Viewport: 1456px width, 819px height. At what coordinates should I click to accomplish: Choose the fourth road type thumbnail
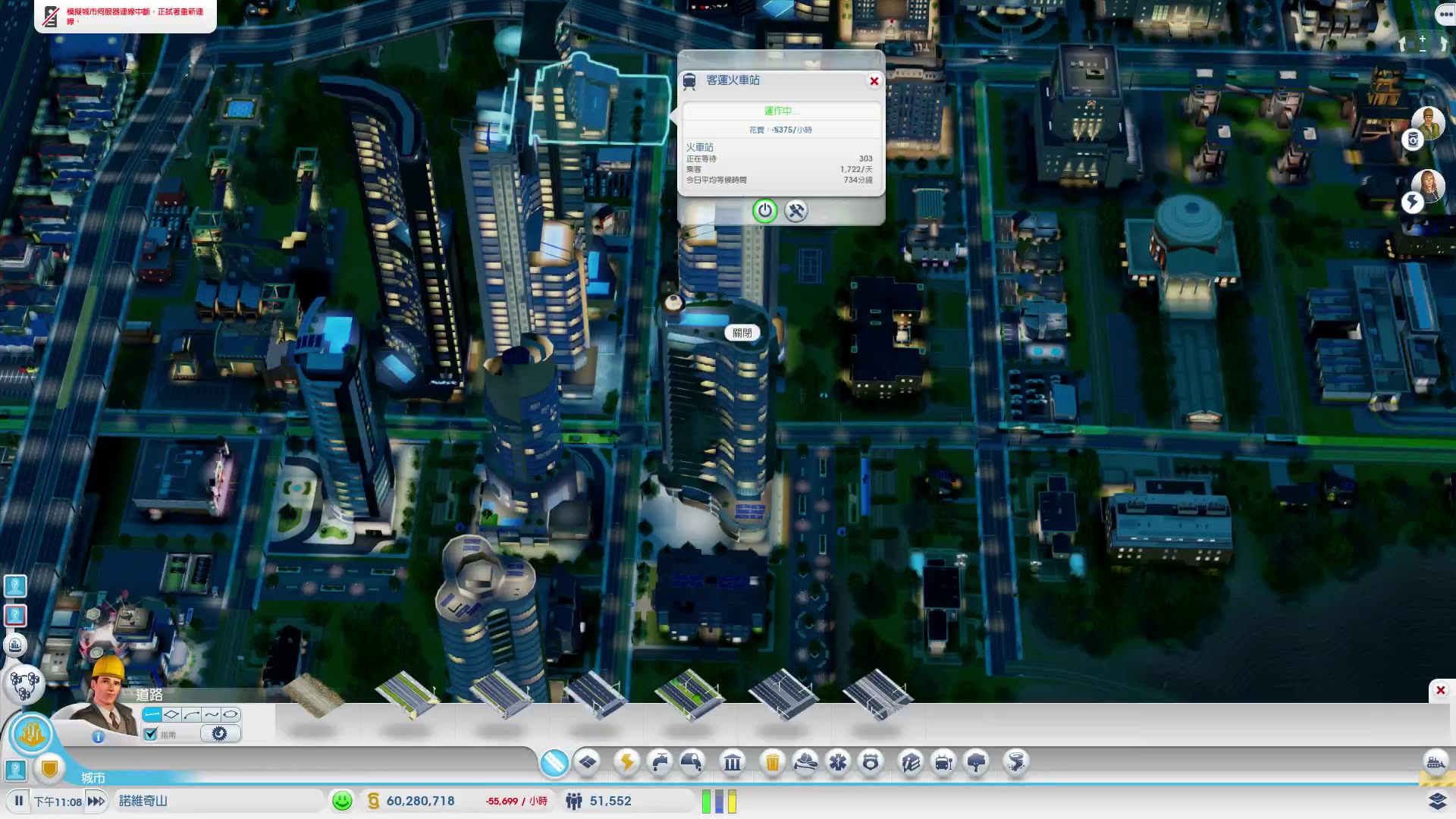tap(595, 695)
